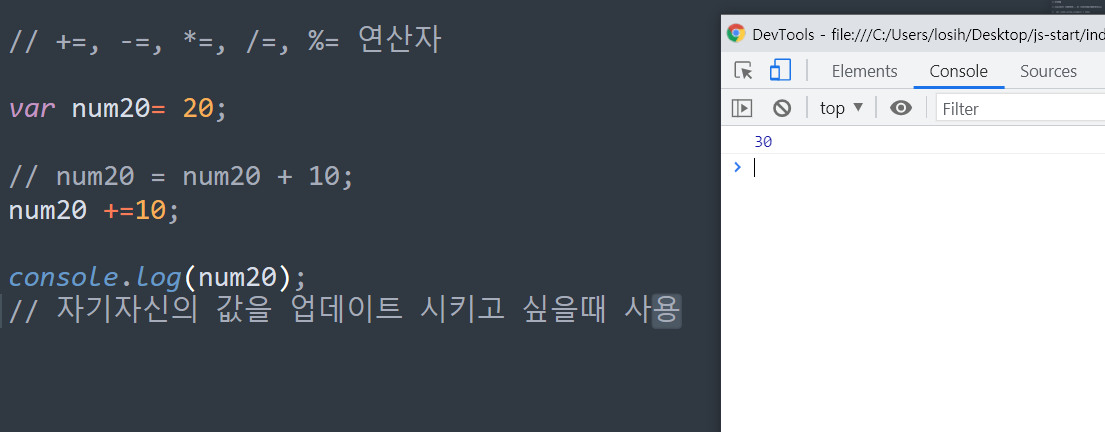This screenshot has height=432, width=1105.
Task: Place cursor on the var num20= 20 line
Action: coord(118,109)
